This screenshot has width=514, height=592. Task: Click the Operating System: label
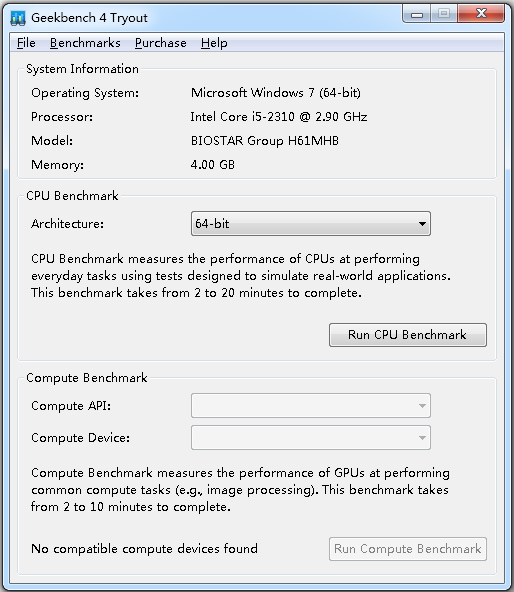coord(85,93)
